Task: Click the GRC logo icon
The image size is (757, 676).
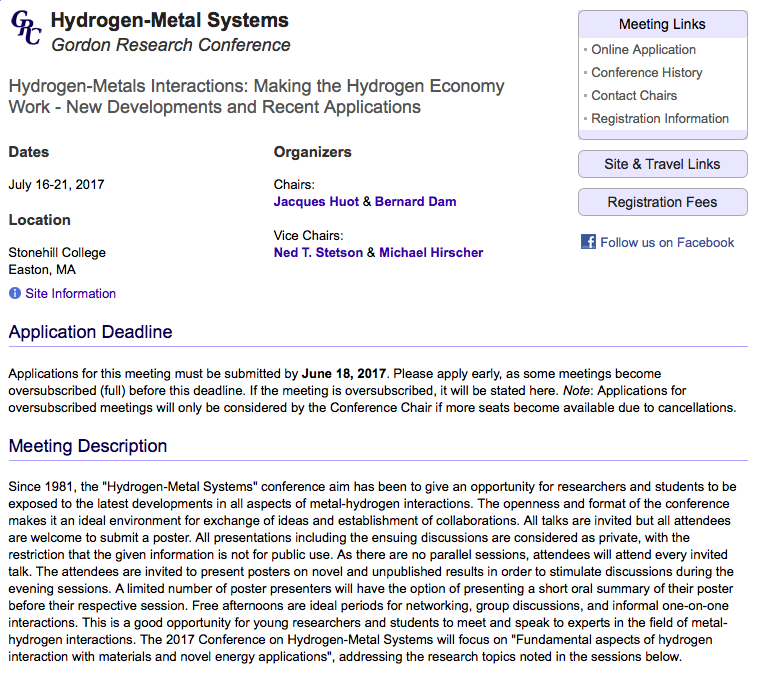Action: [x=26, y=30]
